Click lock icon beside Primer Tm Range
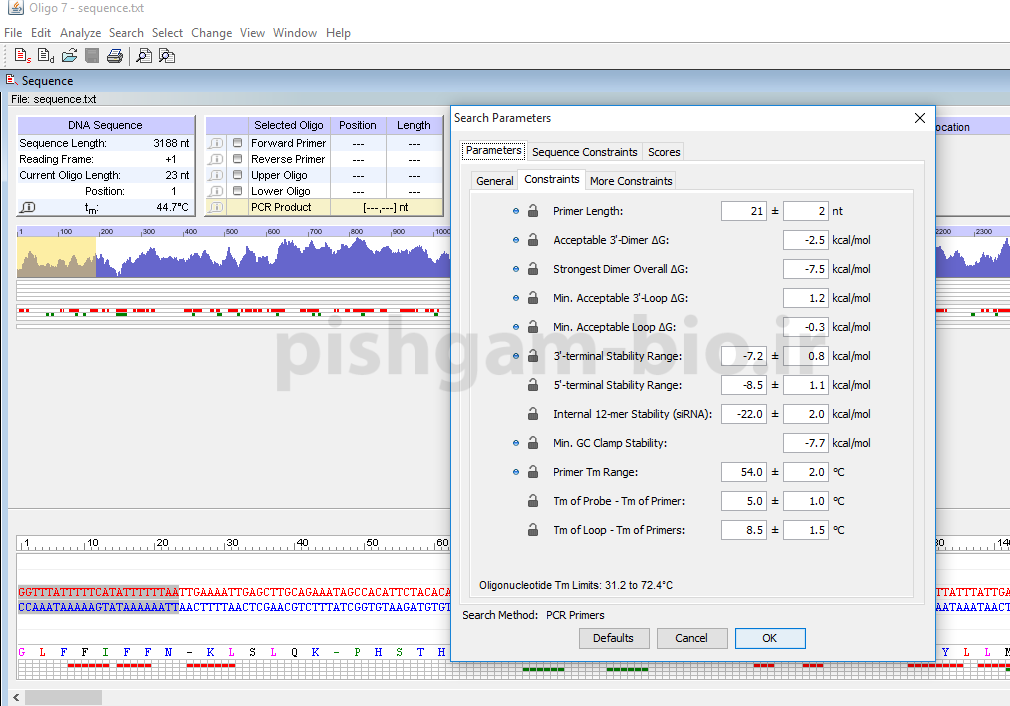The height and width of the screenshot is (706, 1010). coord(533,472)
